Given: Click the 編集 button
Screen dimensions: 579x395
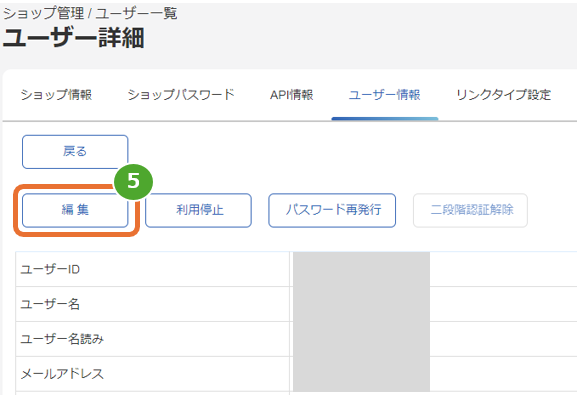Looking at the screenshot, I should point(75,210).
